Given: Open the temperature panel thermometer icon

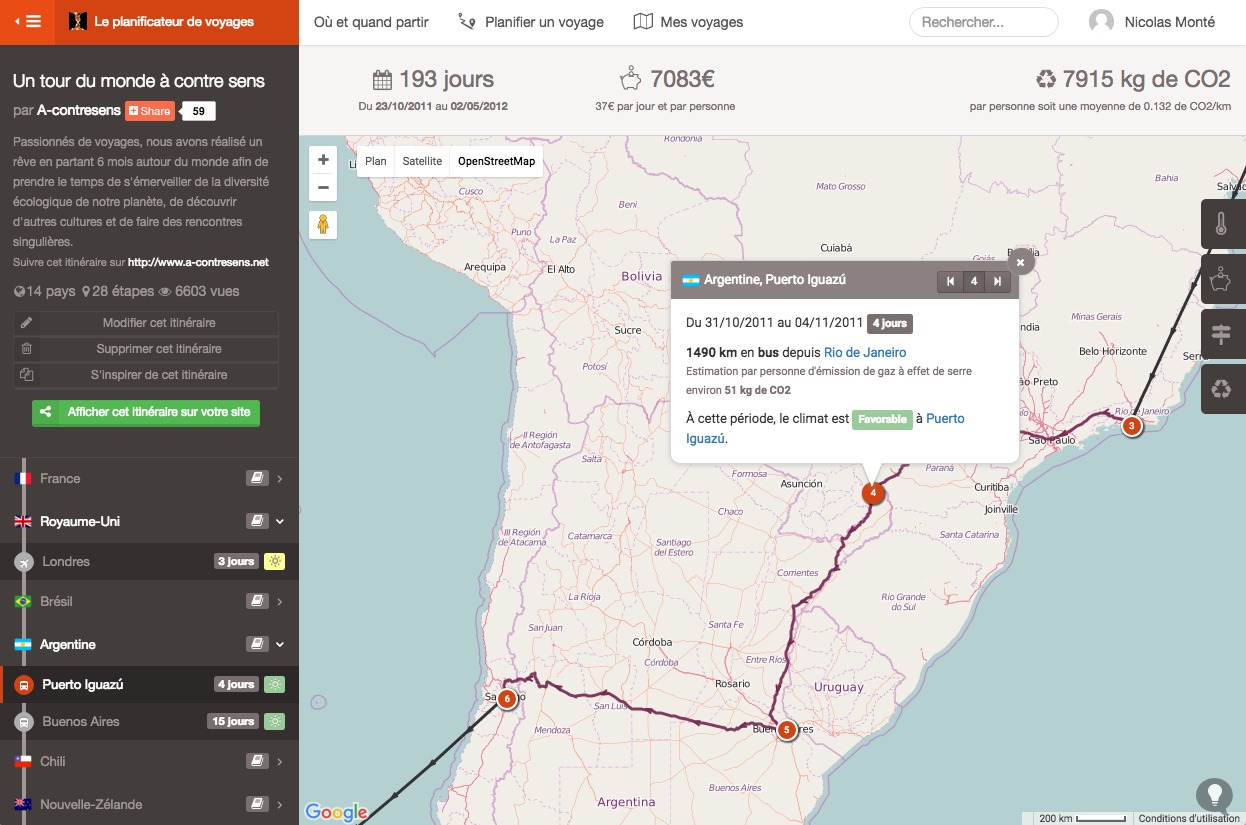Looking at the screenshot, I should pyautogui.click(x=1221, y=224).
